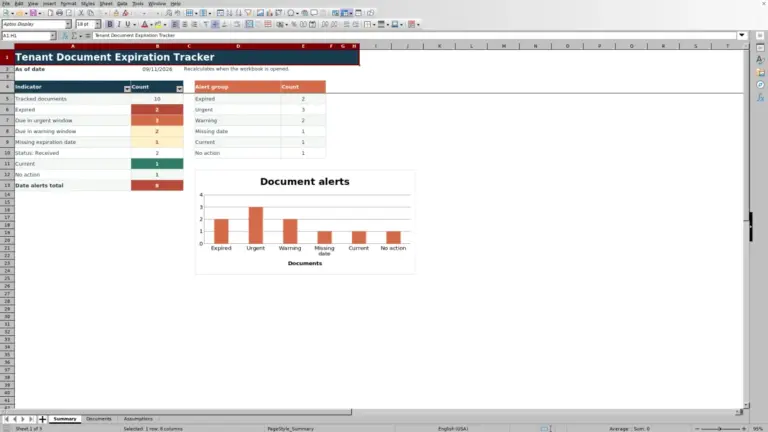This screenshot has width=768, height=432.
Task: Open the font name dropdown
Action: pyautogui.click(x=68, y=24)
